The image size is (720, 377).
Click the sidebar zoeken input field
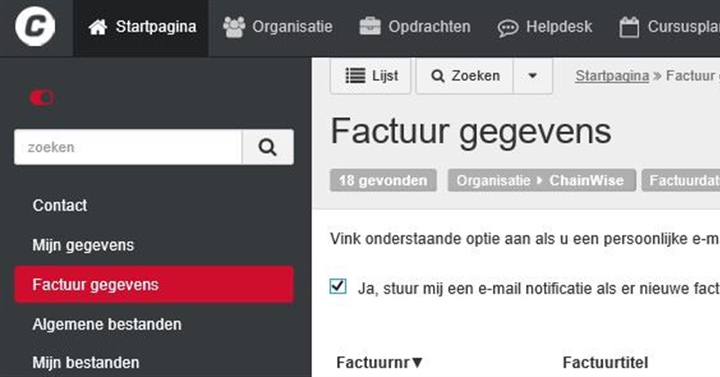[x=128, y=147]
